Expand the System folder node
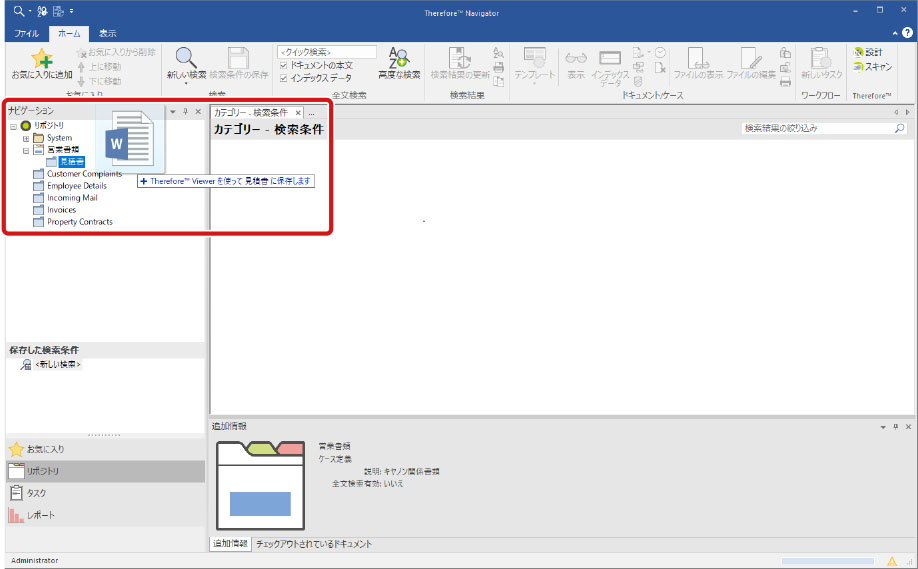The width and height of the screenshot is (918, 569). click(26, 138)
